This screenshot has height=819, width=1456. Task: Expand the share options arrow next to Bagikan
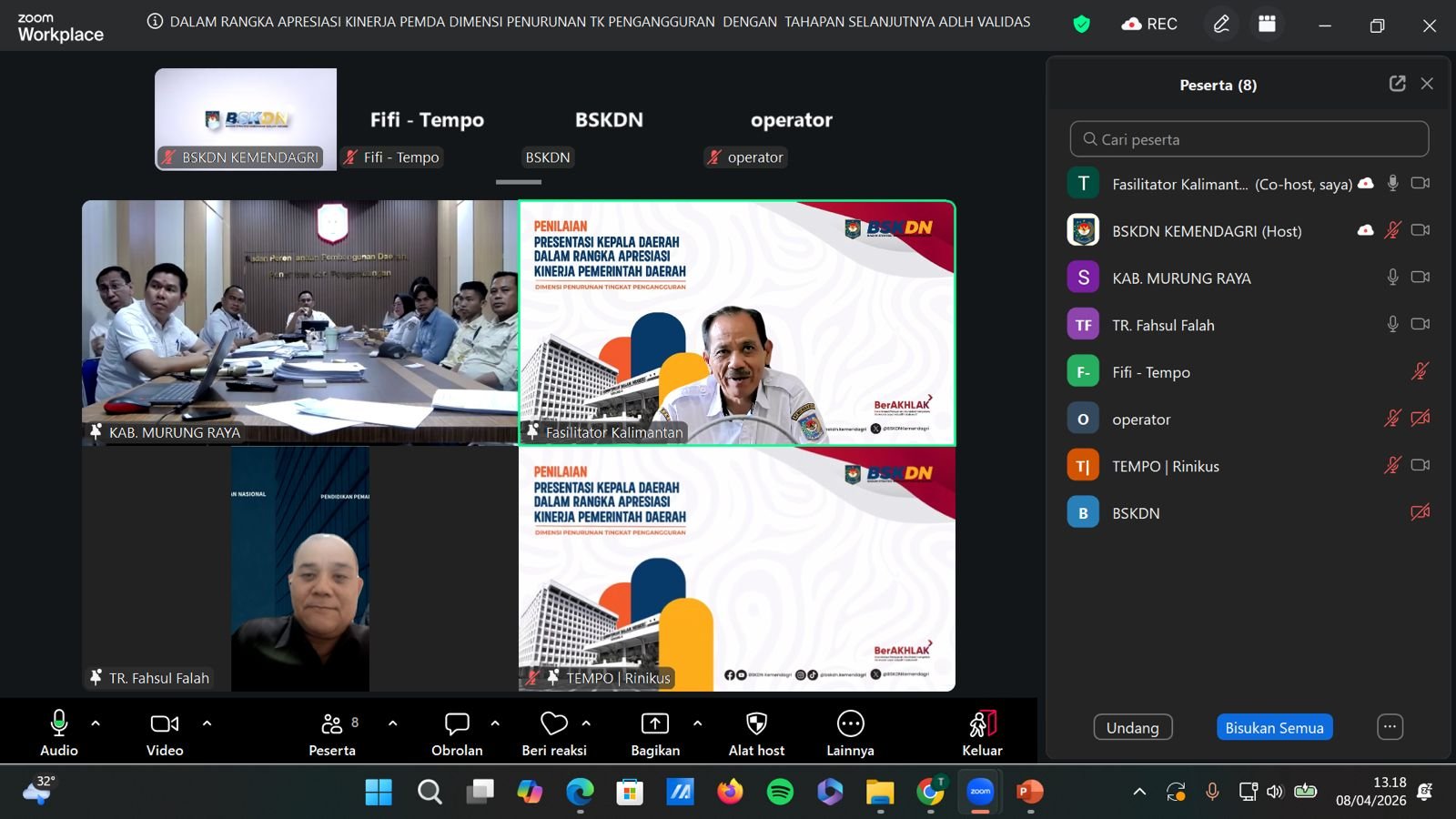697,723
